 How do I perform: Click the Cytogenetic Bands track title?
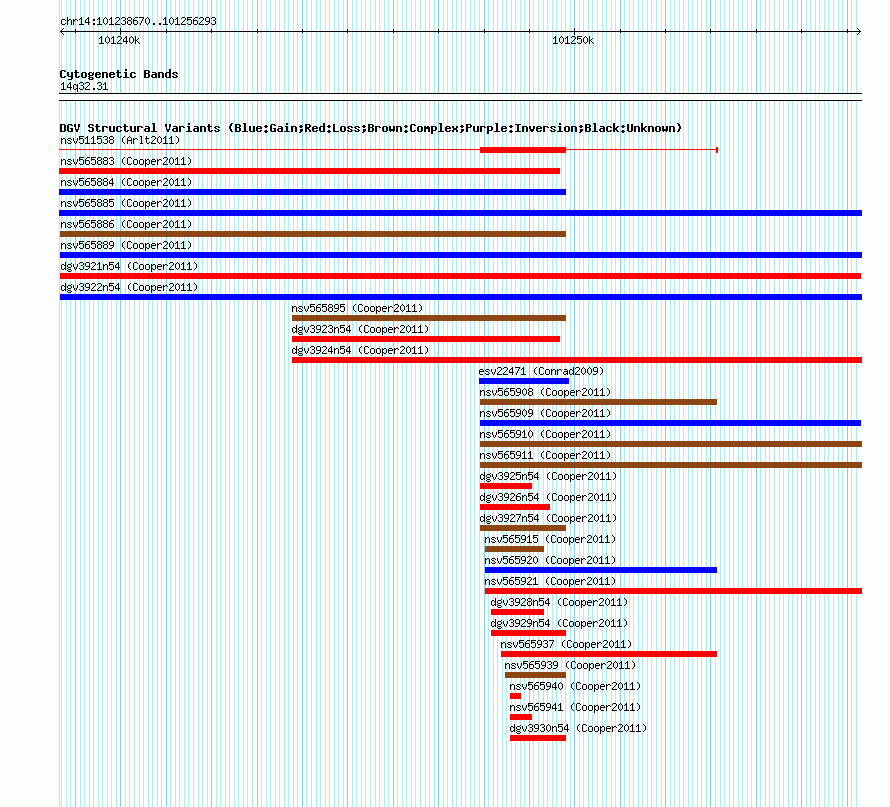(x=119, y=74)
